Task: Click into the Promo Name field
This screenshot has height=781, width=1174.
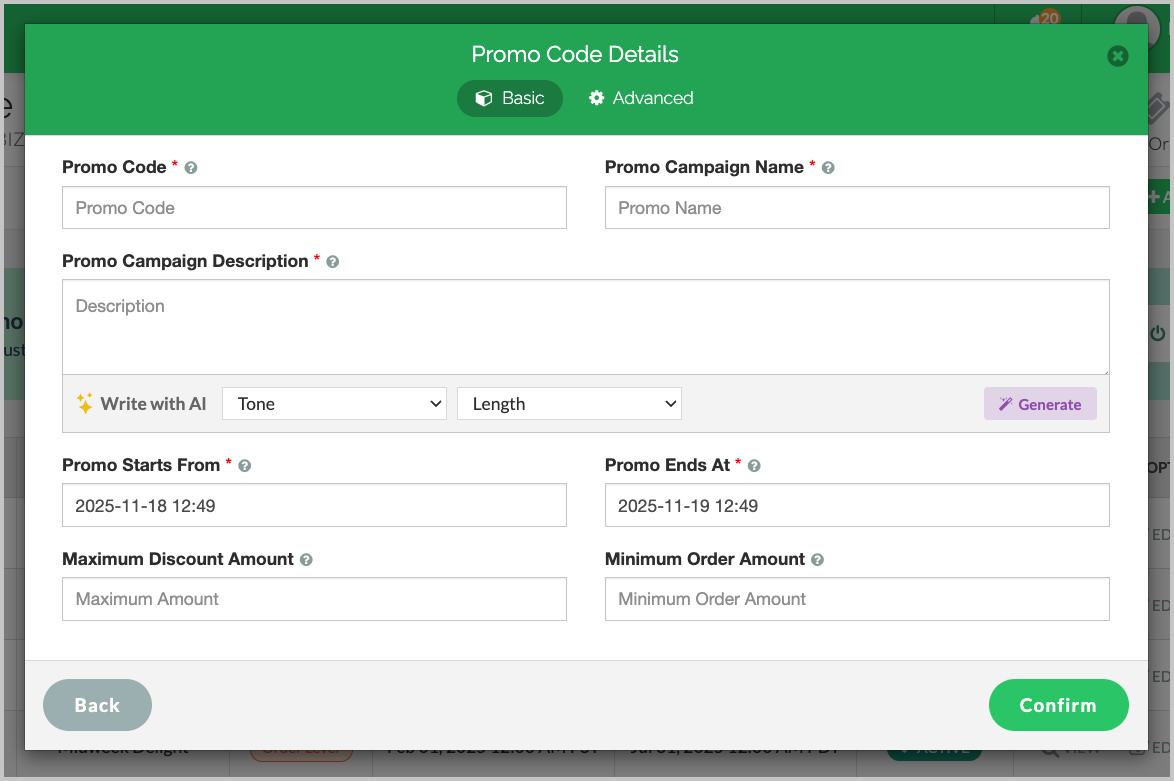Action: click(857, 208)
